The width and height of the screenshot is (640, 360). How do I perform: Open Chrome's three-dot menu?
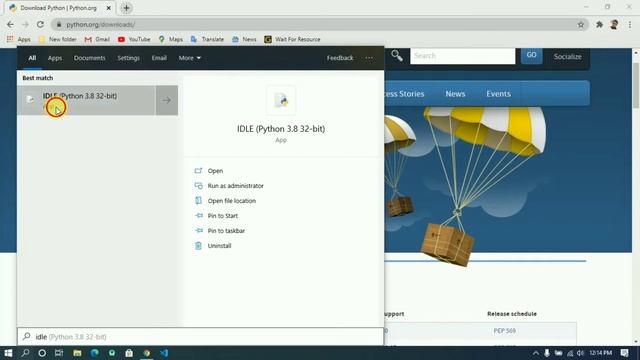[x=630, y=24]
